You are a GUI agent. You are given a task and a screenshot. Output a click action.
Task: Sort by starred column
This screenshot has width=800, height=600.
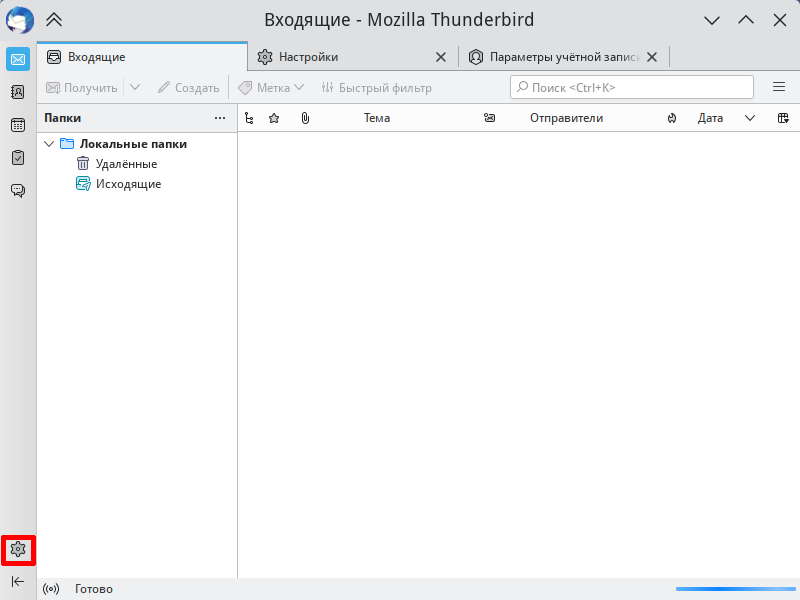tap(274, 118)
